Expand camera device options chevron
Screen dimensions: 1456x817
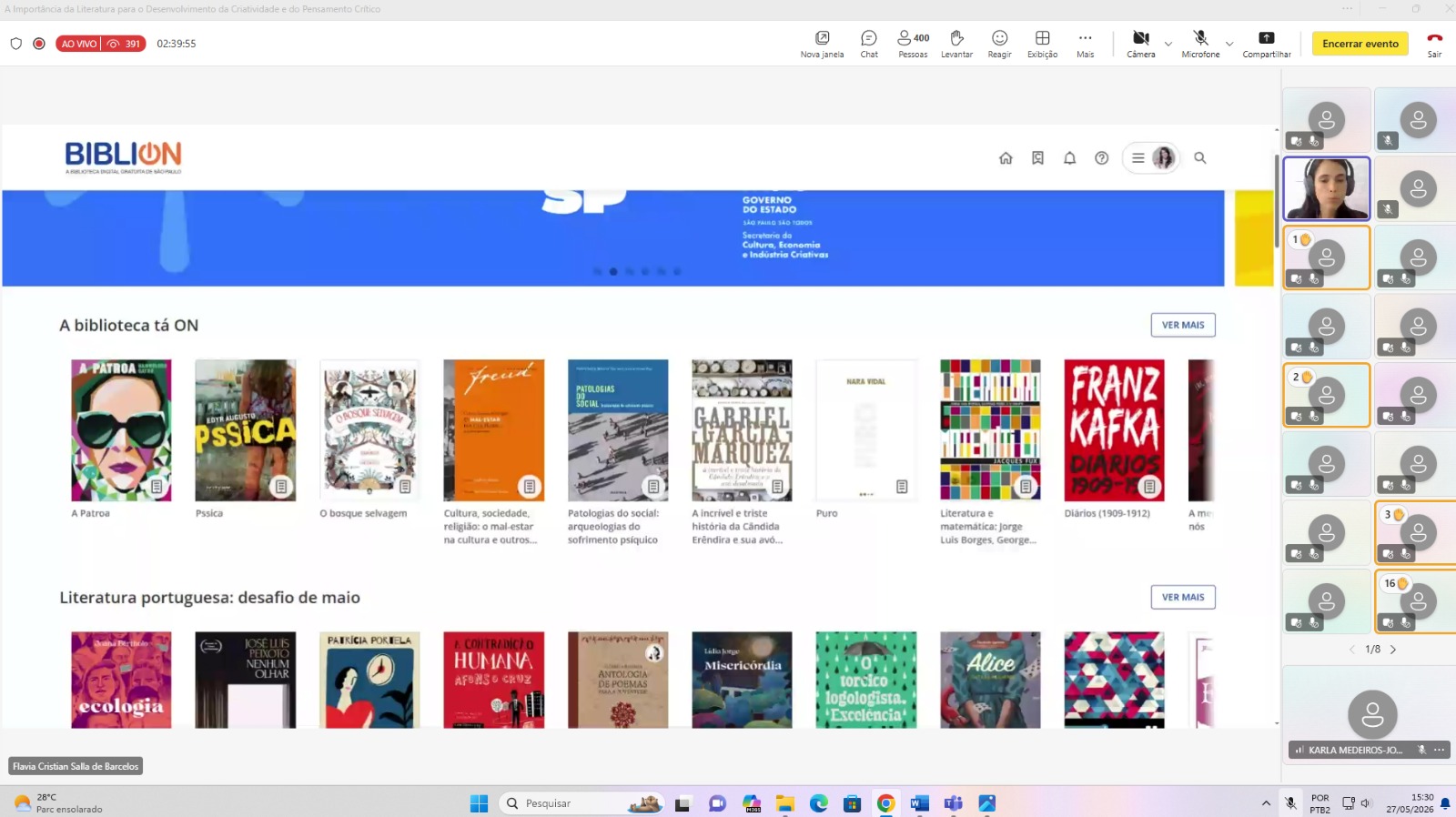click(1168, 44)
